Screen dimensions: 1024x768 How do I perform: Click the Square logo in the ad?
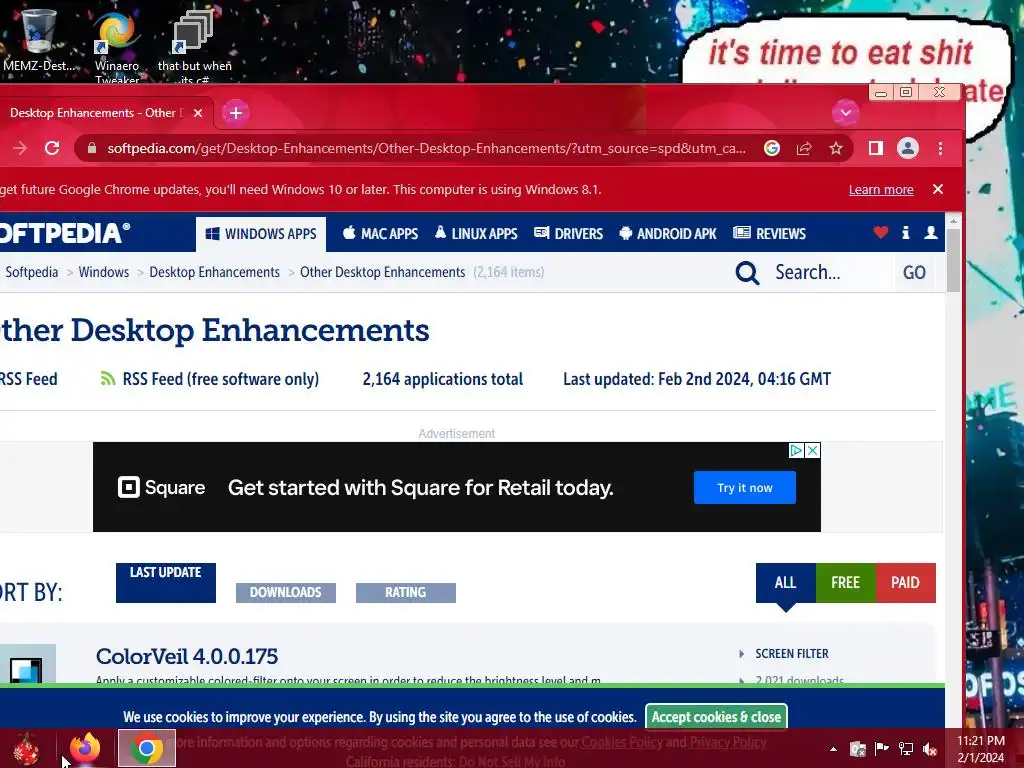coord(161,487)
